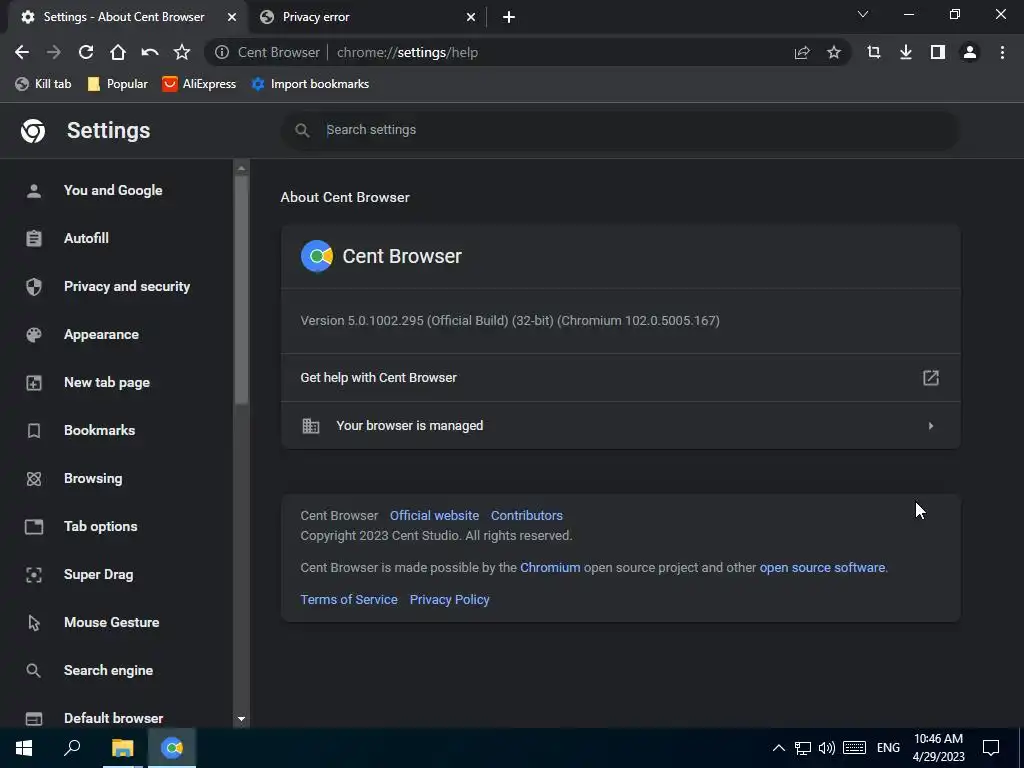1024x768 pixels.
Task: Click the share page icon in address bar
Action: click(x=802, y=52)
